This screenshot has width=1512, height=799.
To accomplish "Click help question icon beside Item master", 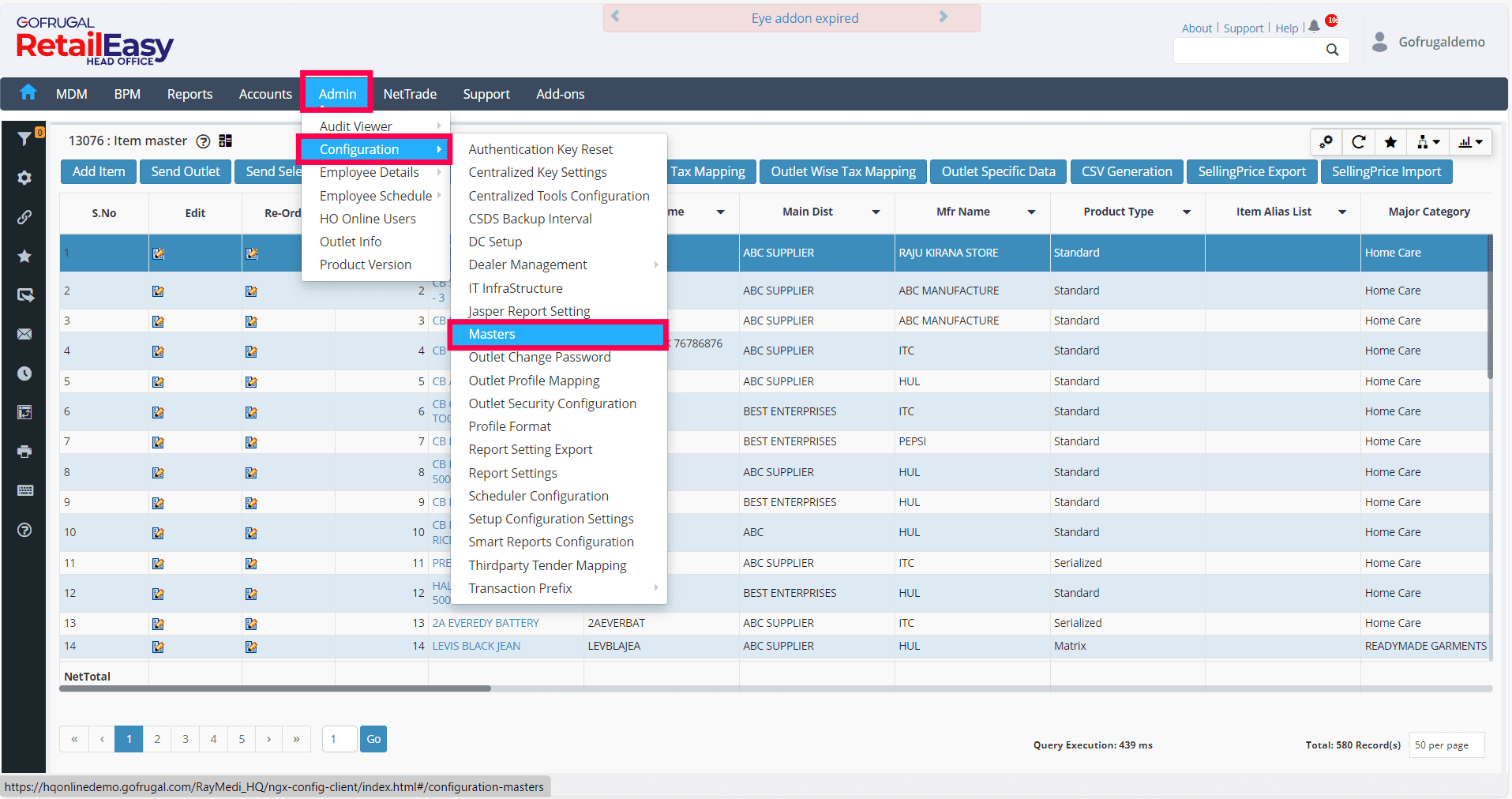I will [x=203, y=141].
